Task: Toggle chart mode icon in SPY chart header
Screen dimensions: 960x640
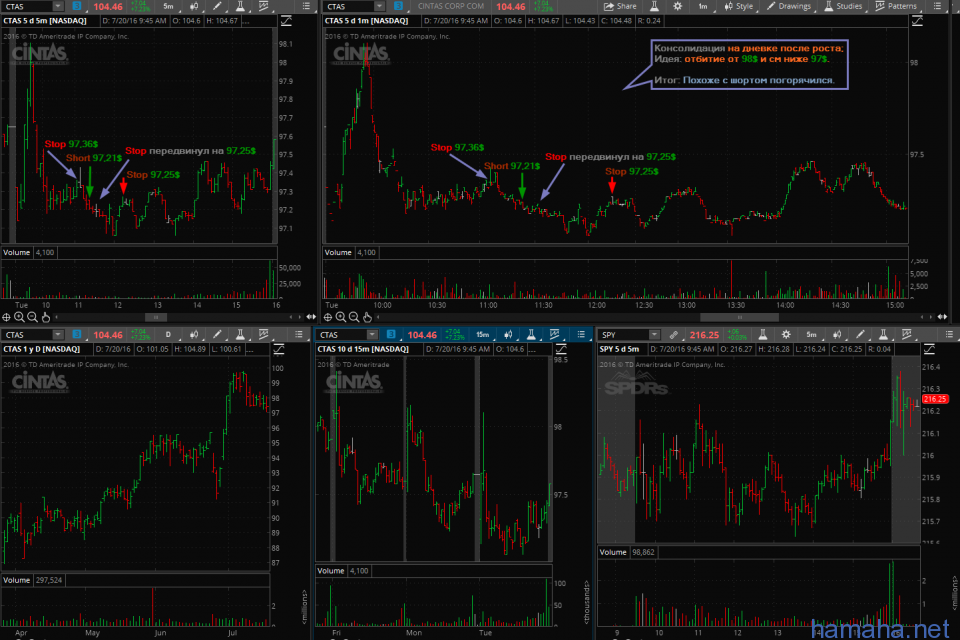Action: tap(929, 350)
